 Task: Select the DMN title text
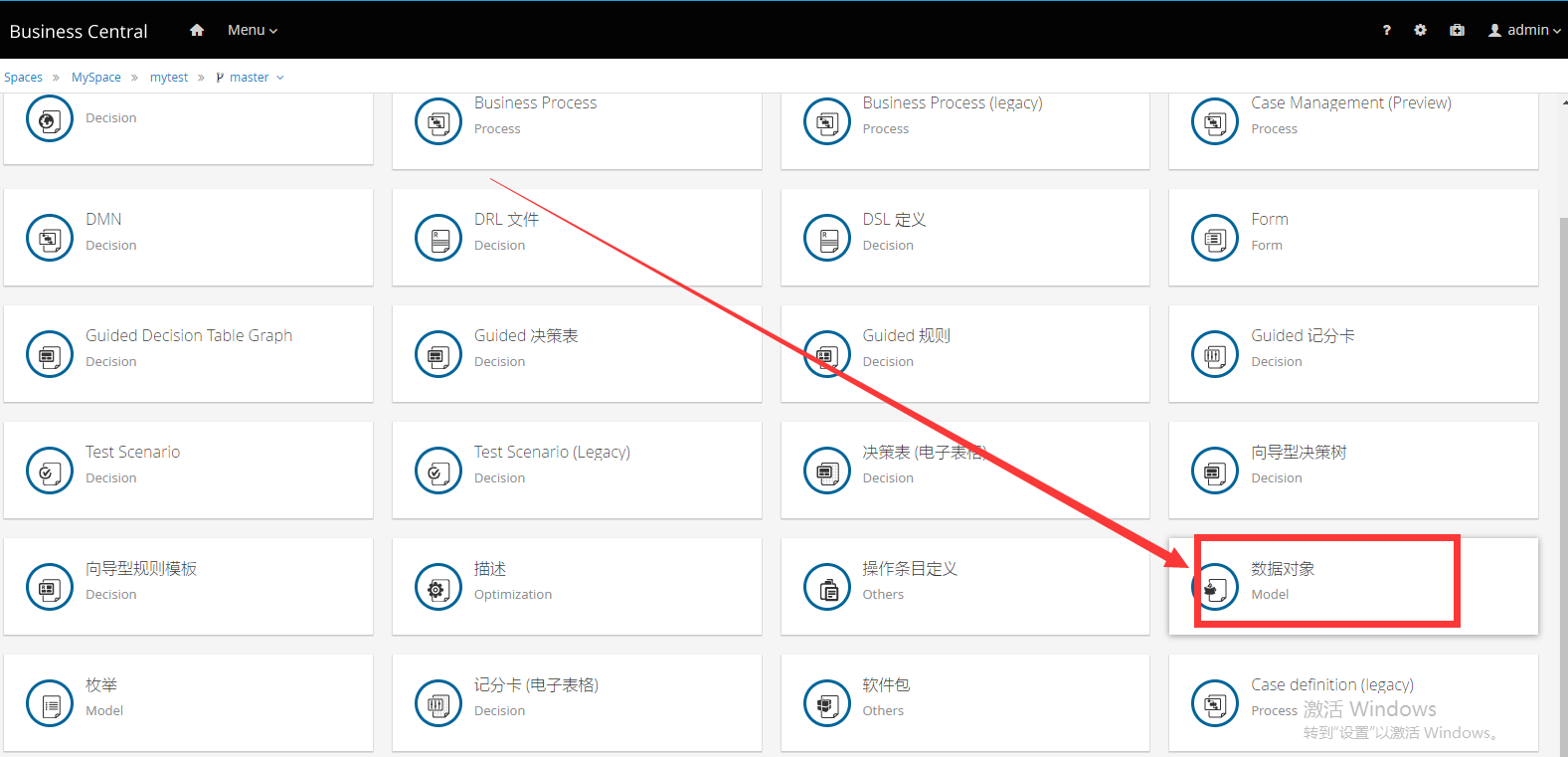[103, 219]
